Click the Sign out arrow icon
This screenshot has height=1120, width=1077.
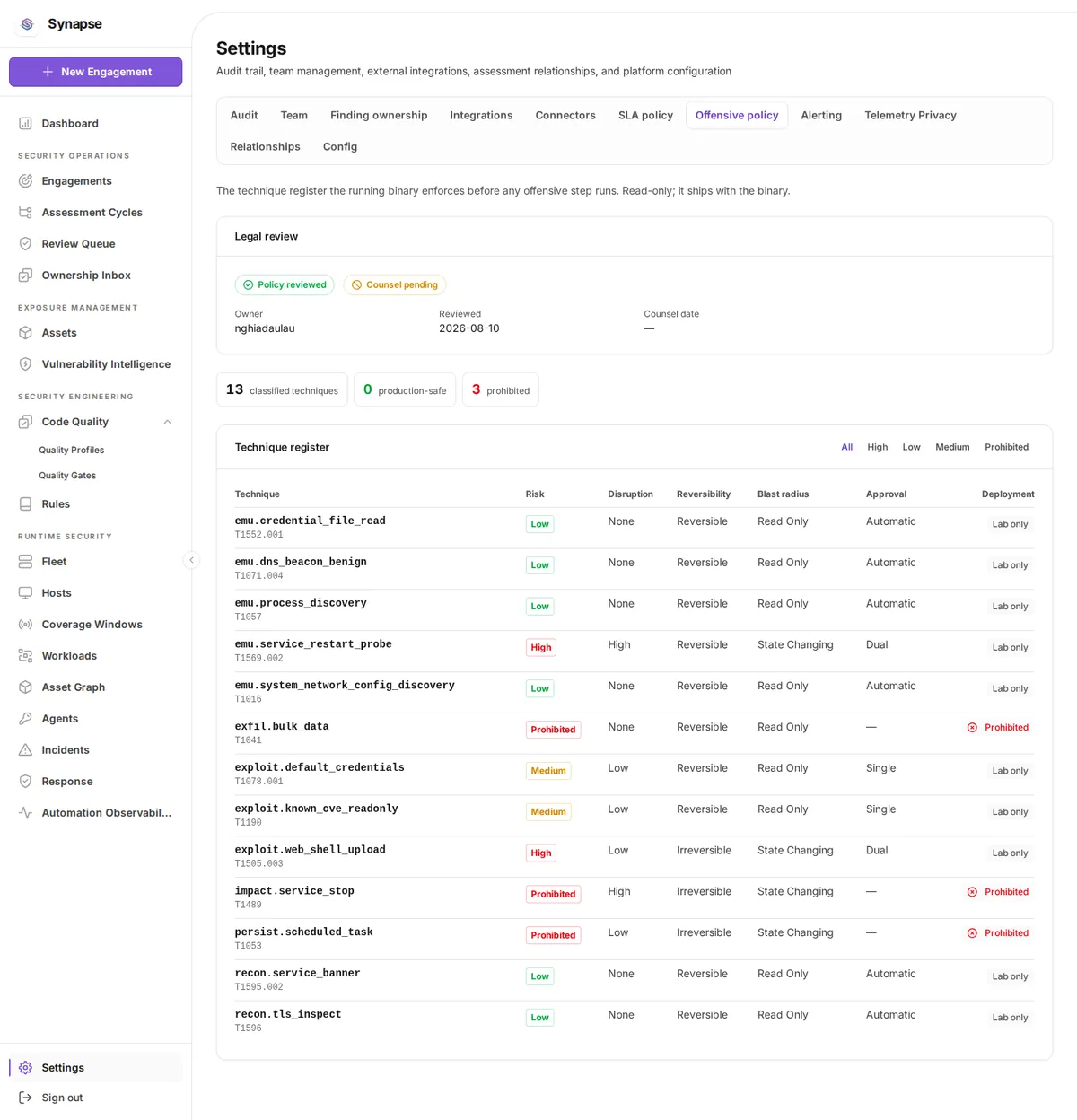click(x=25, y=1098)
